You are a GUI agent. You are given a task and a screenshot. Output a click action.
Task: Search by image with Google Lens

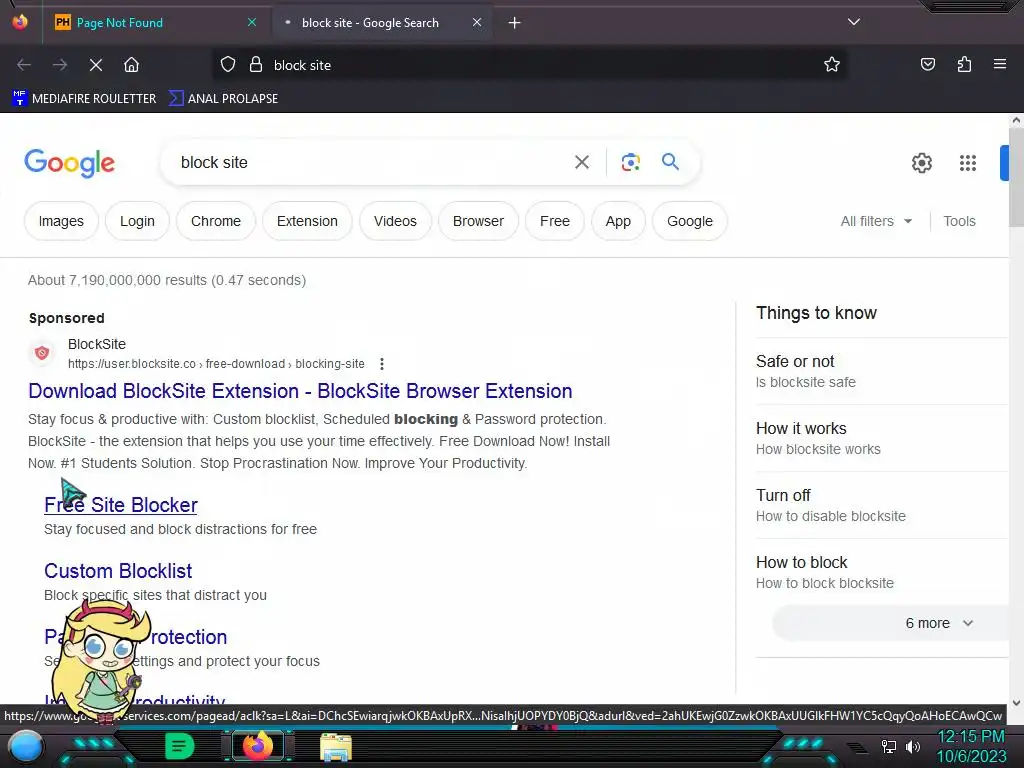pyautogui.click(x=630, y=162)
